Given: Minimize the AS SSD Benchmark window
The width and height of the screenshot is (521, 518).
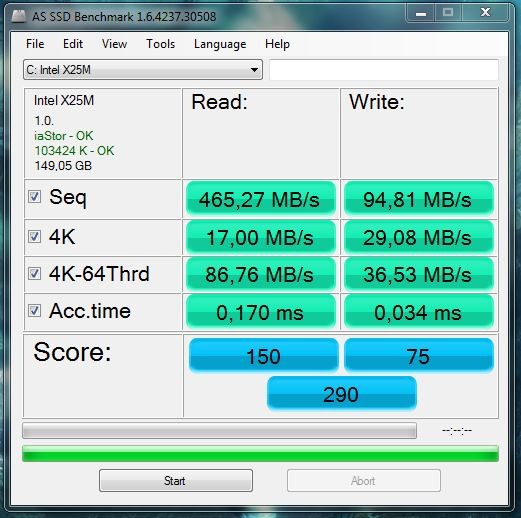Looking at the screenshot, I should (x=421, y=13).
